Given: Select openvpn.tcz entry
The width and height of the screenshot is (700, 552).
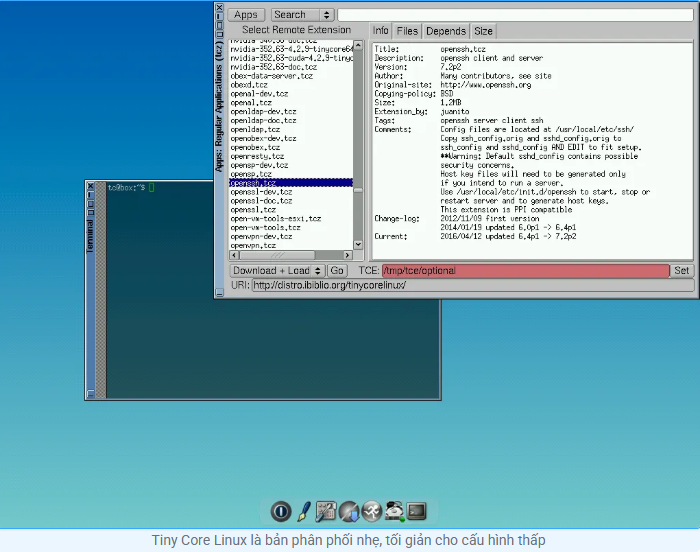Looking at the screenshot, I should click(291, 246).
